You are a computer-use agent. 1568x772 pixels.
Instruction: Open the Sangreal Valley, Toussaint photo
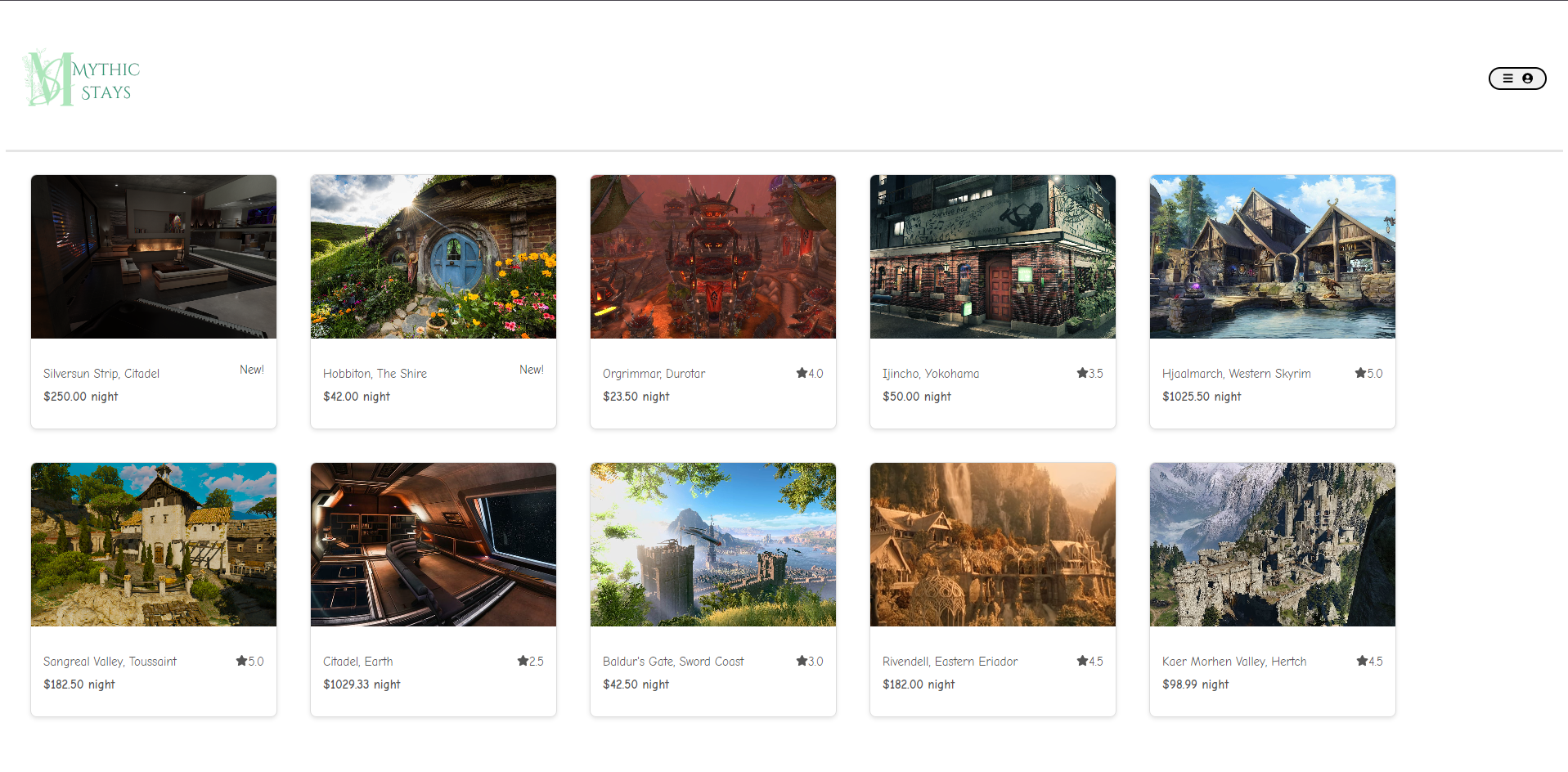coord(154,545)
